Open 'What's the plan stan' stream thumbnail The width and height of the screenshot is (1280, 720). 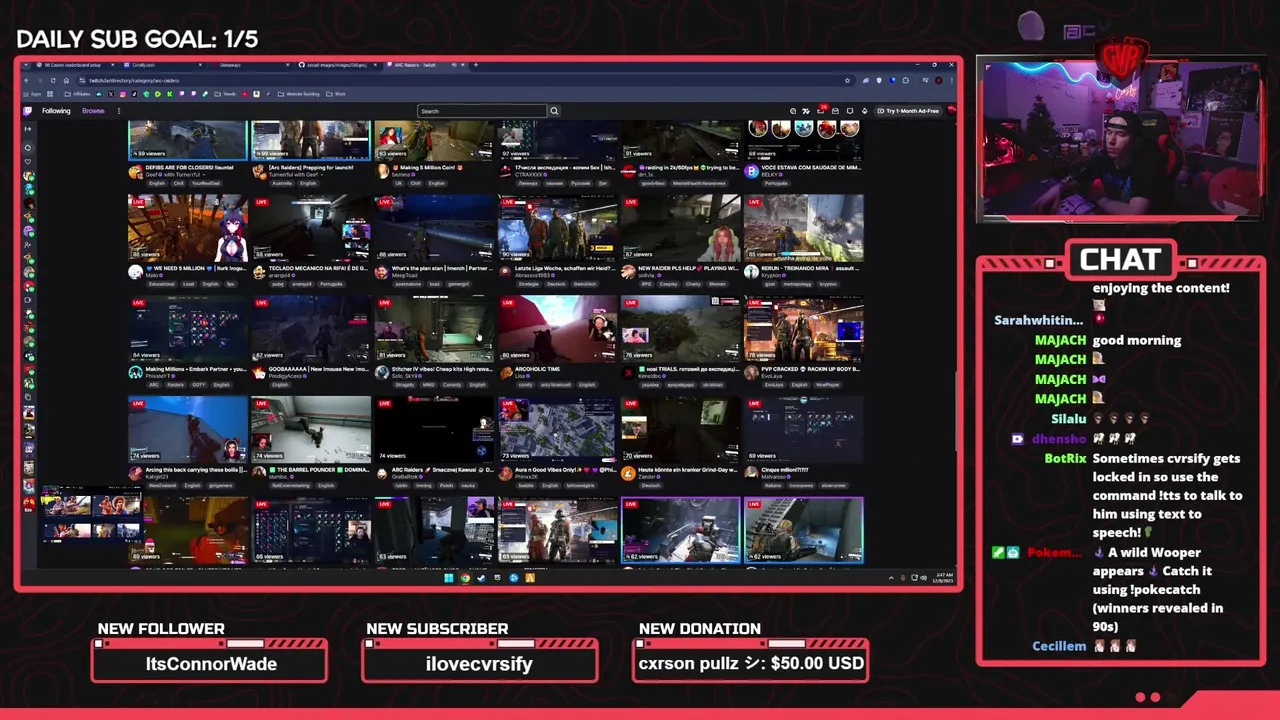click(434, 229)
